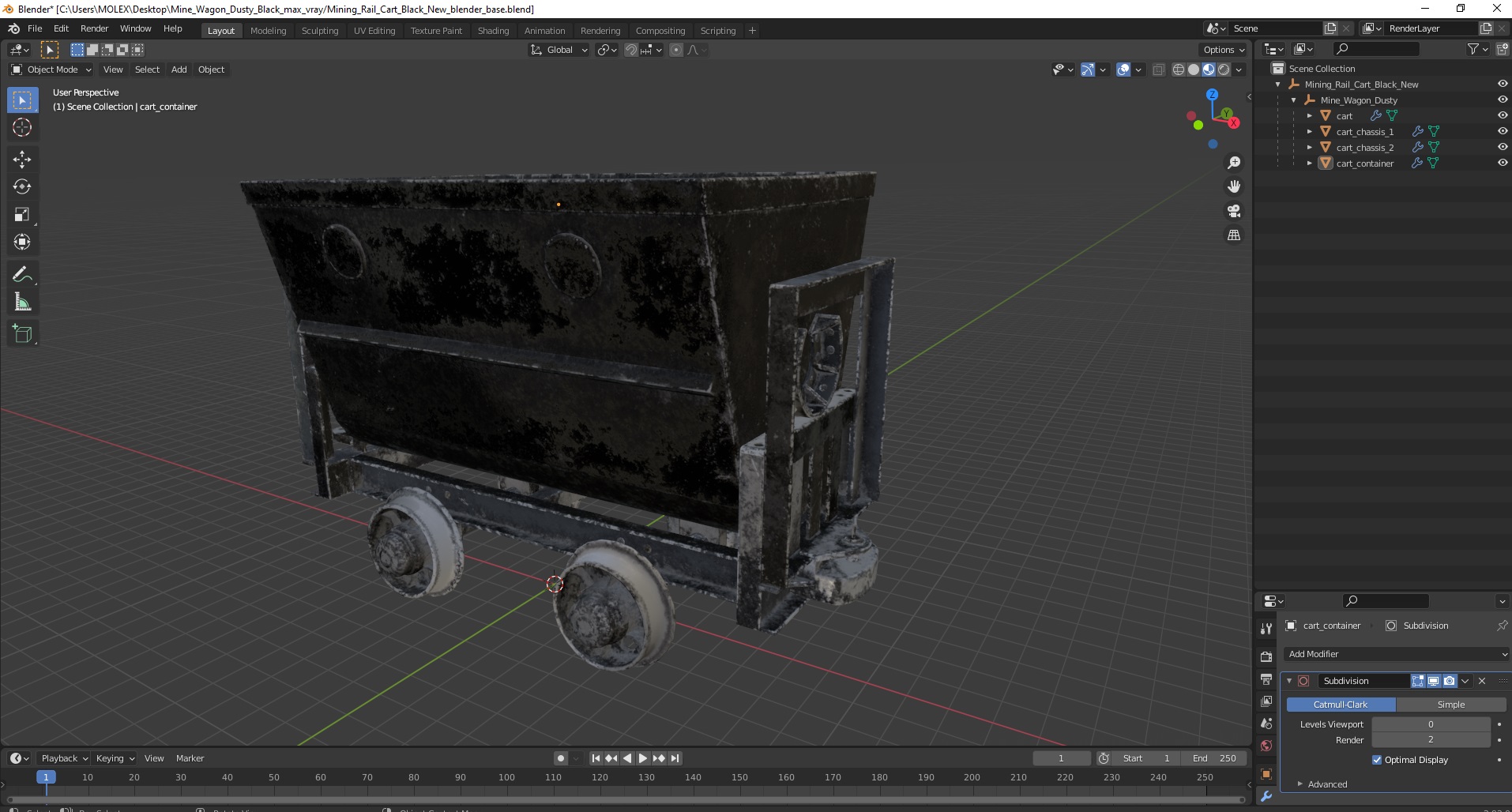Switch to material preview shading
This screenshot has width=1512, height=812.
coord(1209,70)
